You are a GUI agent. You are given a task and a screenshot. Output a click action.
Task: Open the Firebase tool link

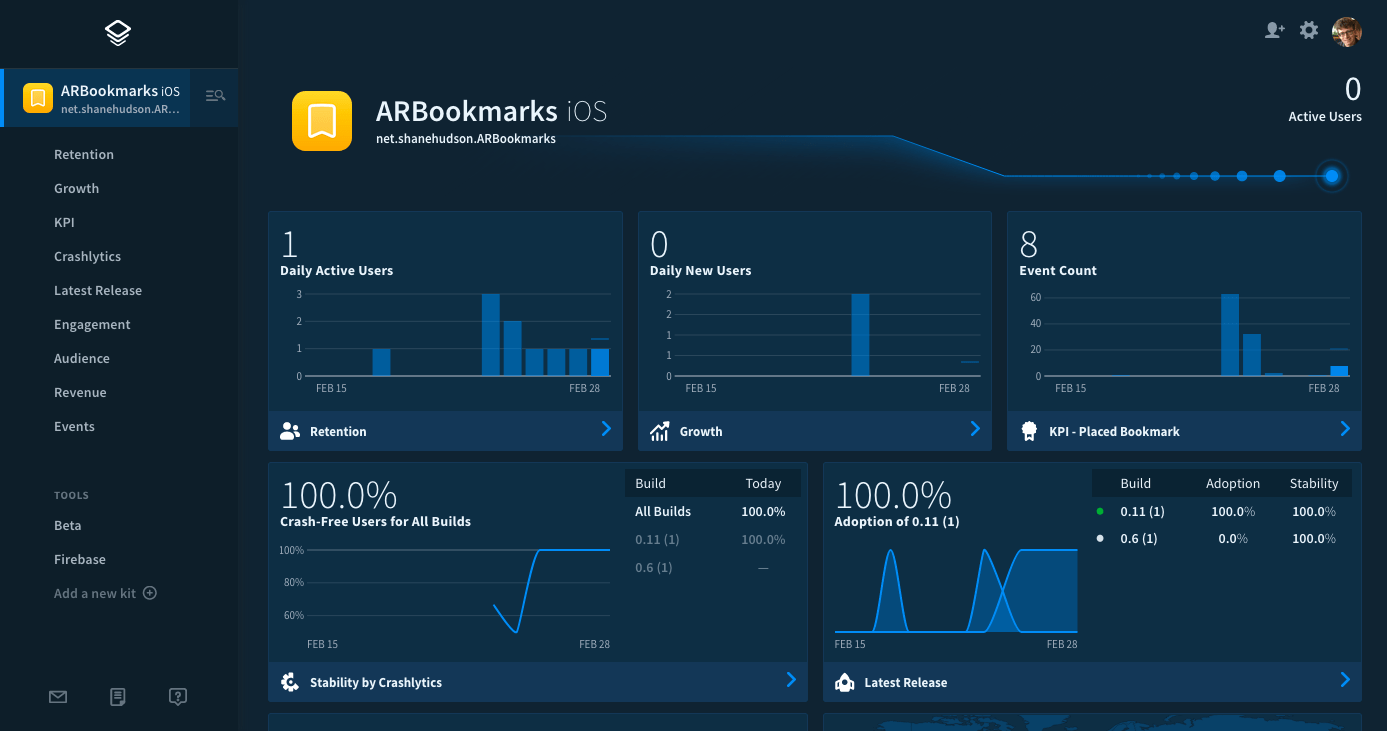80,560
